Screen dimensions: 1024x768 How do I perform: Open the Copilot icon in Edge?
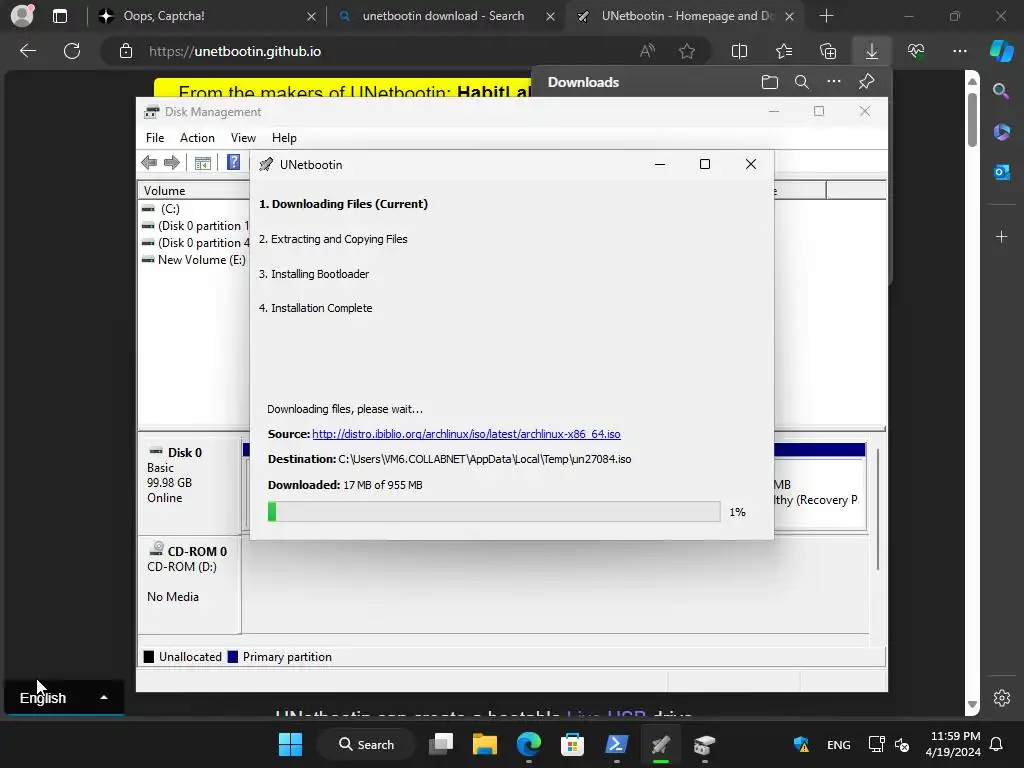(1002, 51)
